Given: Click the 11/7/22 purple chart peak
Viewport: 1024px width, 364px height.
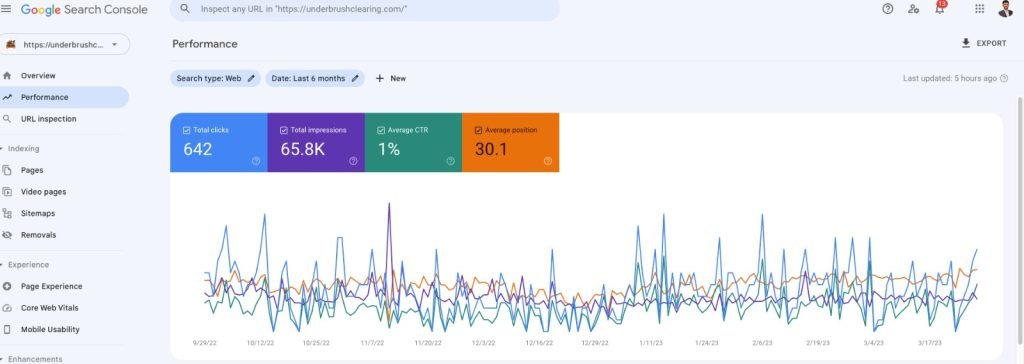Looking at the screenshot, I should tap(389, 204).
